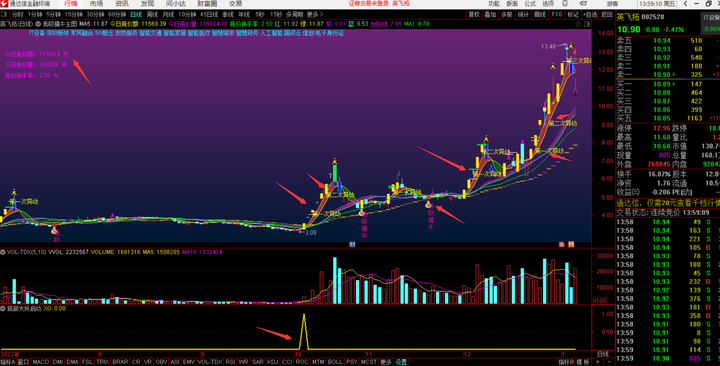Click the 复权 toolbar button

[474, 15]
